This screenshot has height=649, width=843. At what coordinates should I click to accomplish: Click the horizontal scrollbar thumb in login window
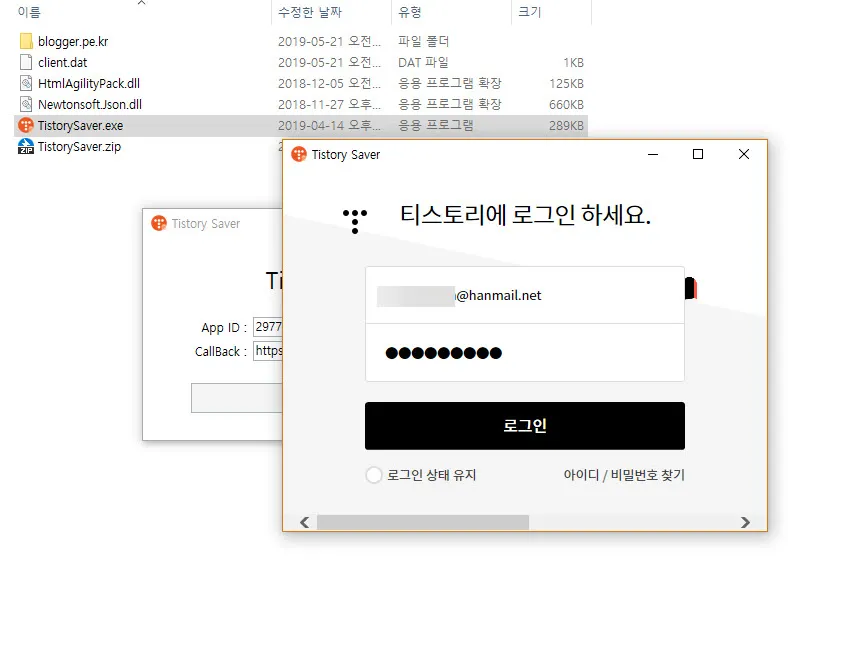(x=423, y=522)
